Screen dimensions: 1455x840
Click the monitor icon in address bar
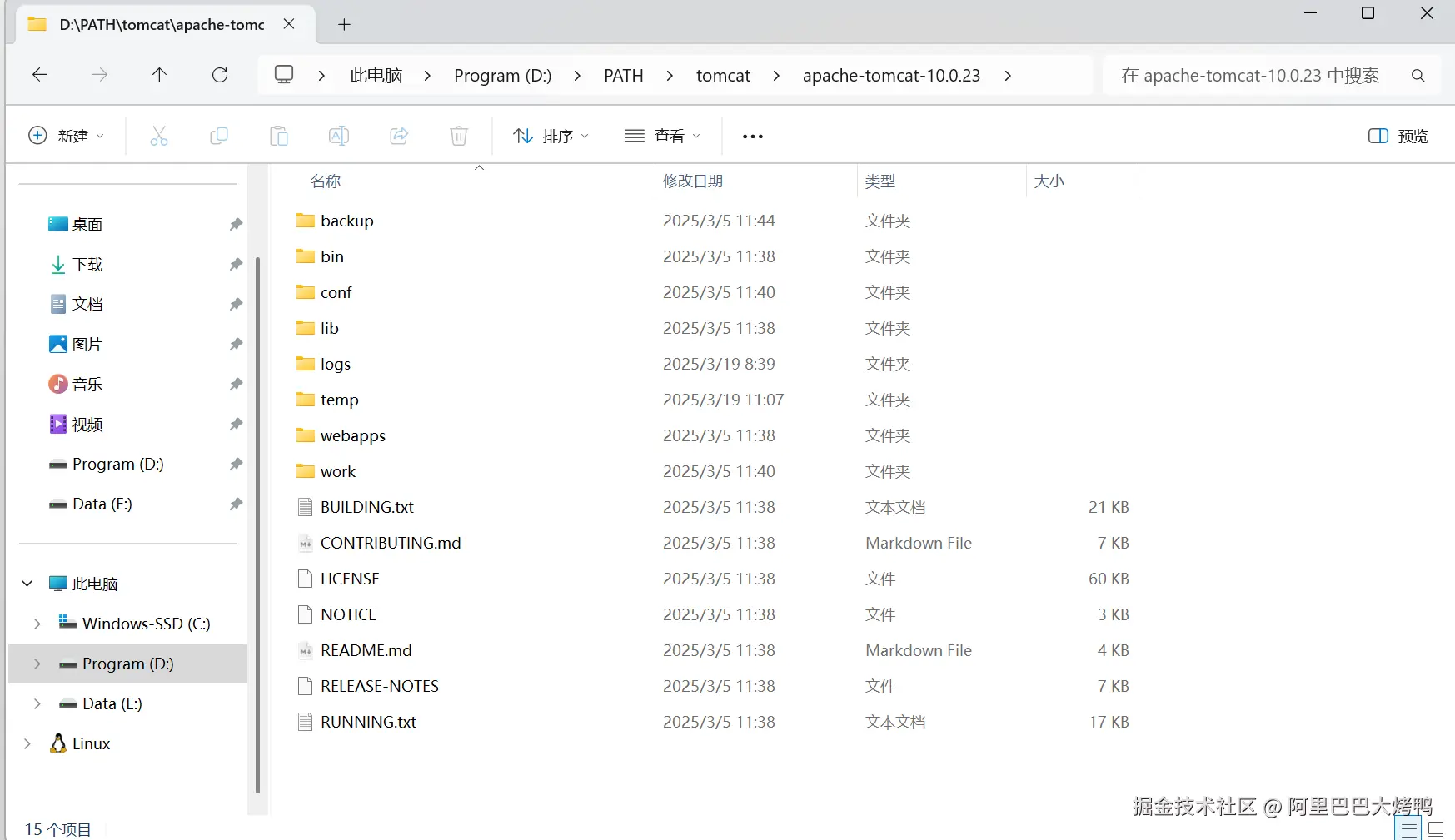click(284, 74)
